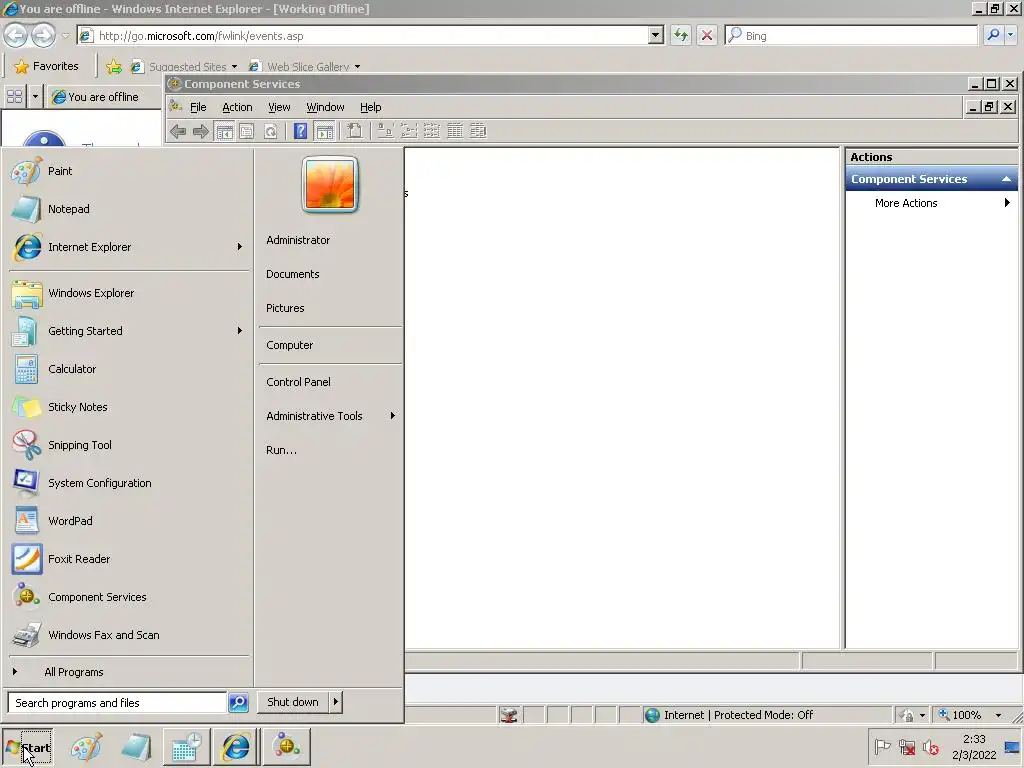
Task: Open Help via blue question mark icon
Action: point(300,131)
